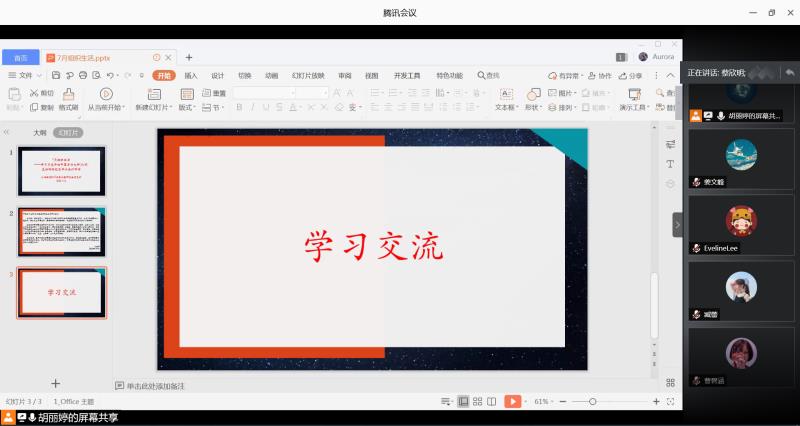
Task: Click the add slide plus icon below thumbnails
Action: coord(56,383)
